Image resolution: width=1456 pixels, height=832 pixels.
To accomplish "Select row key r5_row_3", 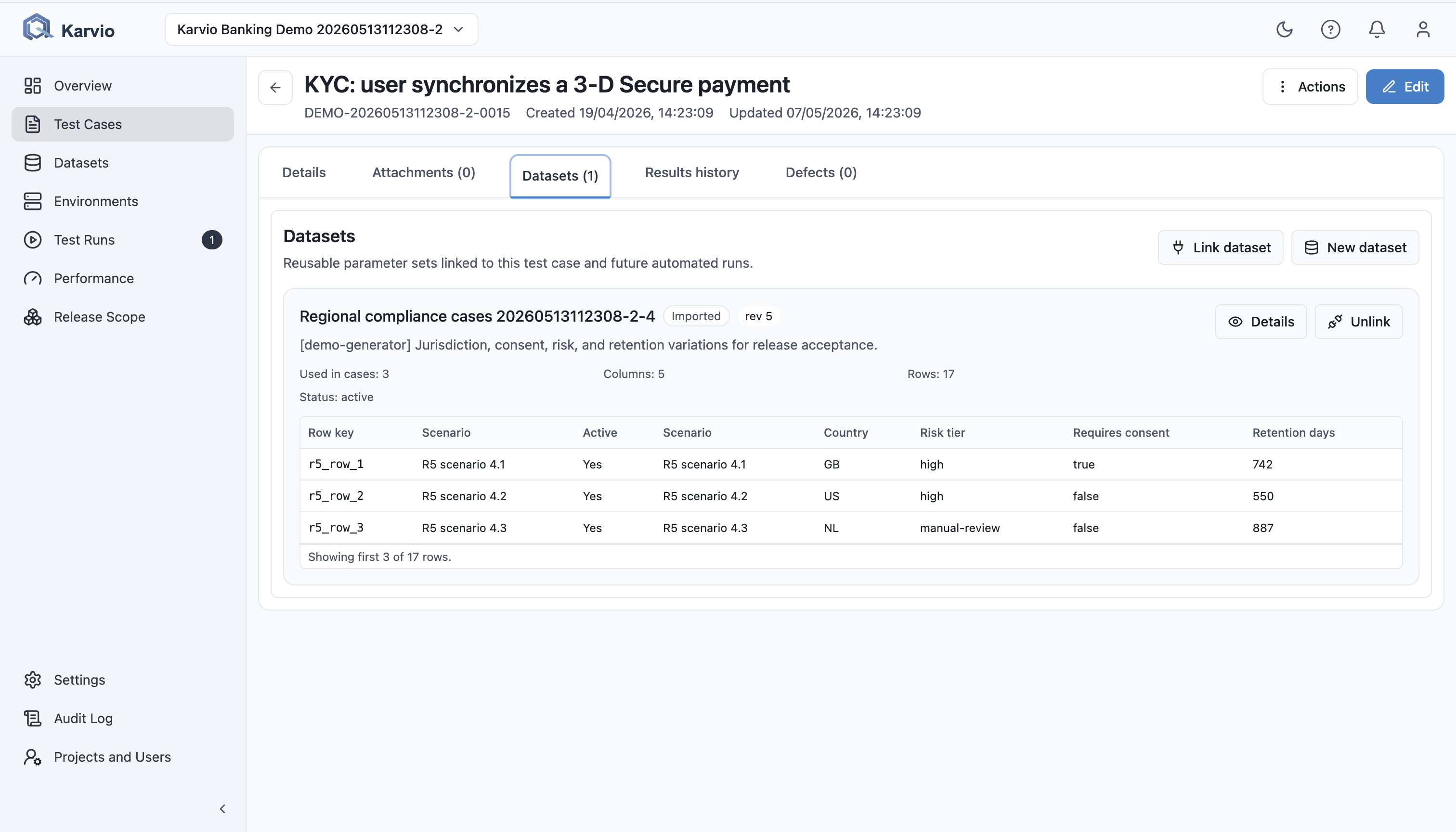I will pos(336,527).
